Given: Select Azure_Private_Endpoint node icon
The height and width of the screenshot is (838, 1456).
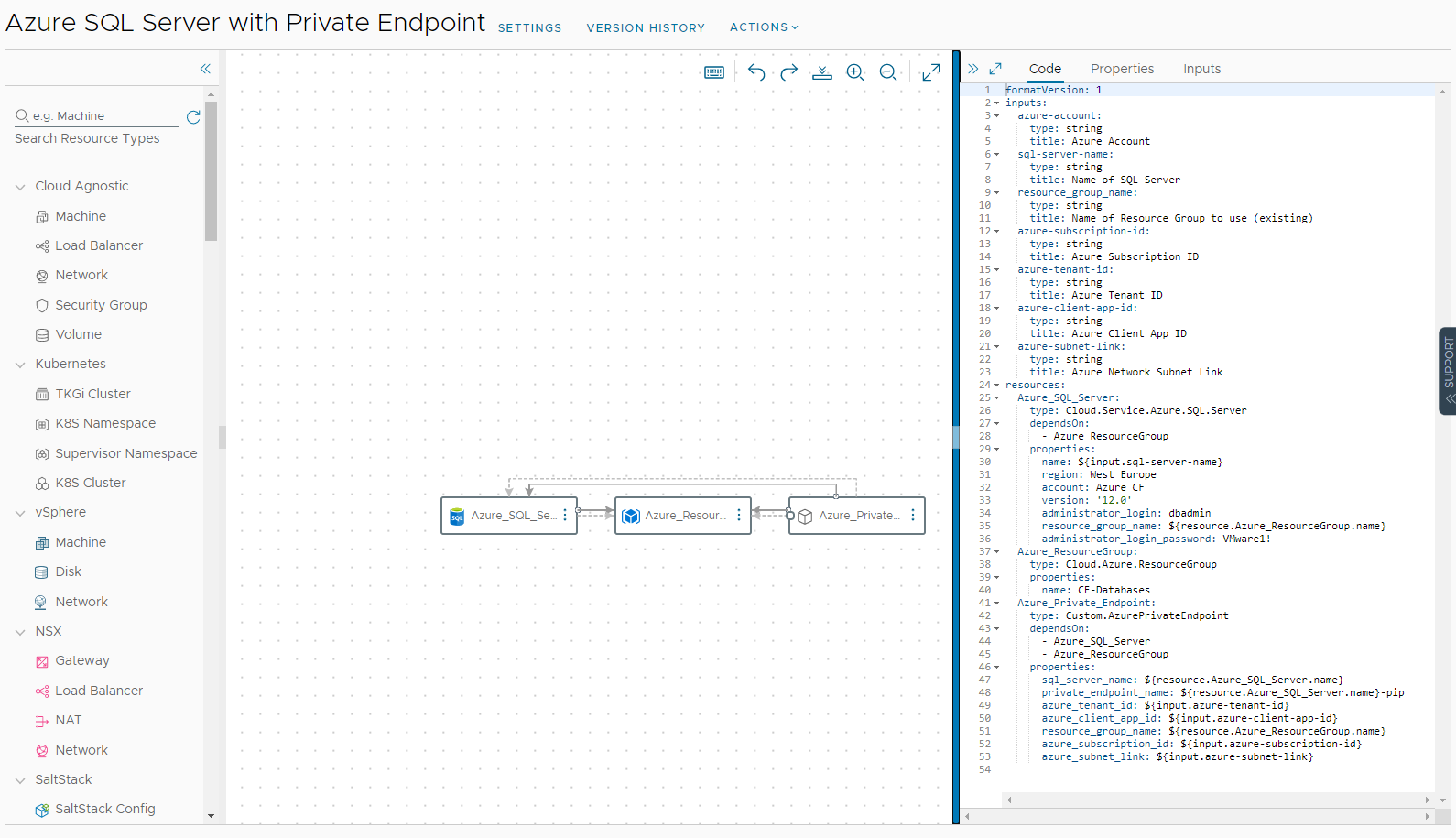Looking at the screenshot, I should pos(805,517).
